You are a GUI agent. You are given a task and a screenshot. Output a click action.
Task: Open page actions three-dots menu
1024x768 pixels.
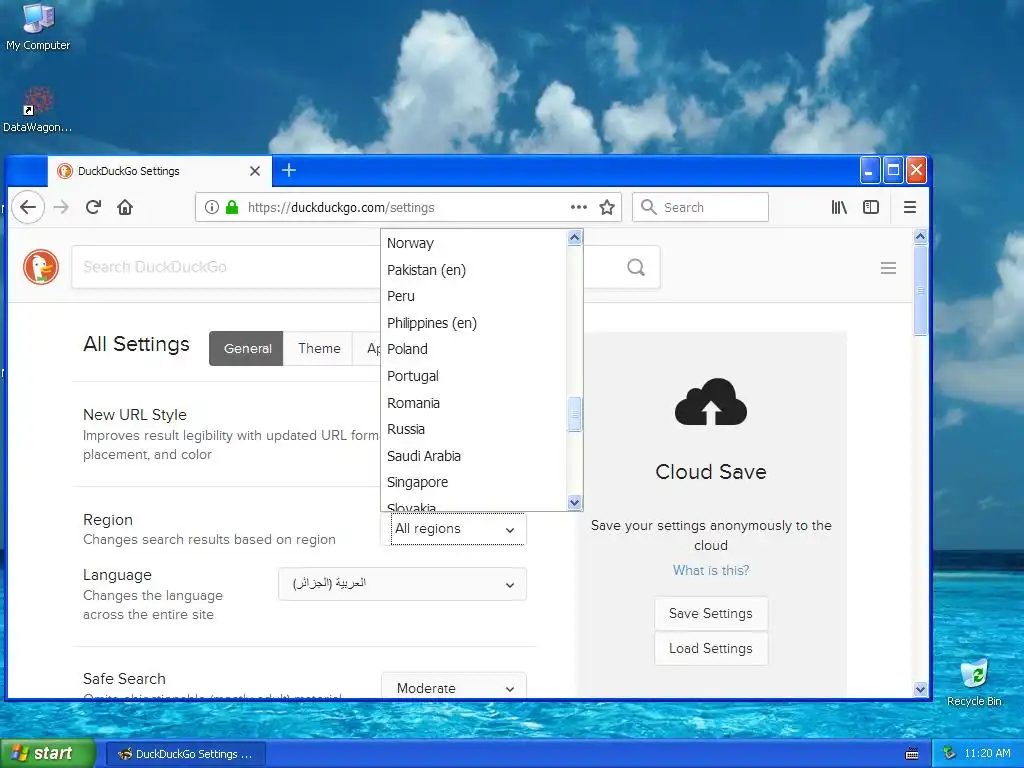tap(579, 208)
